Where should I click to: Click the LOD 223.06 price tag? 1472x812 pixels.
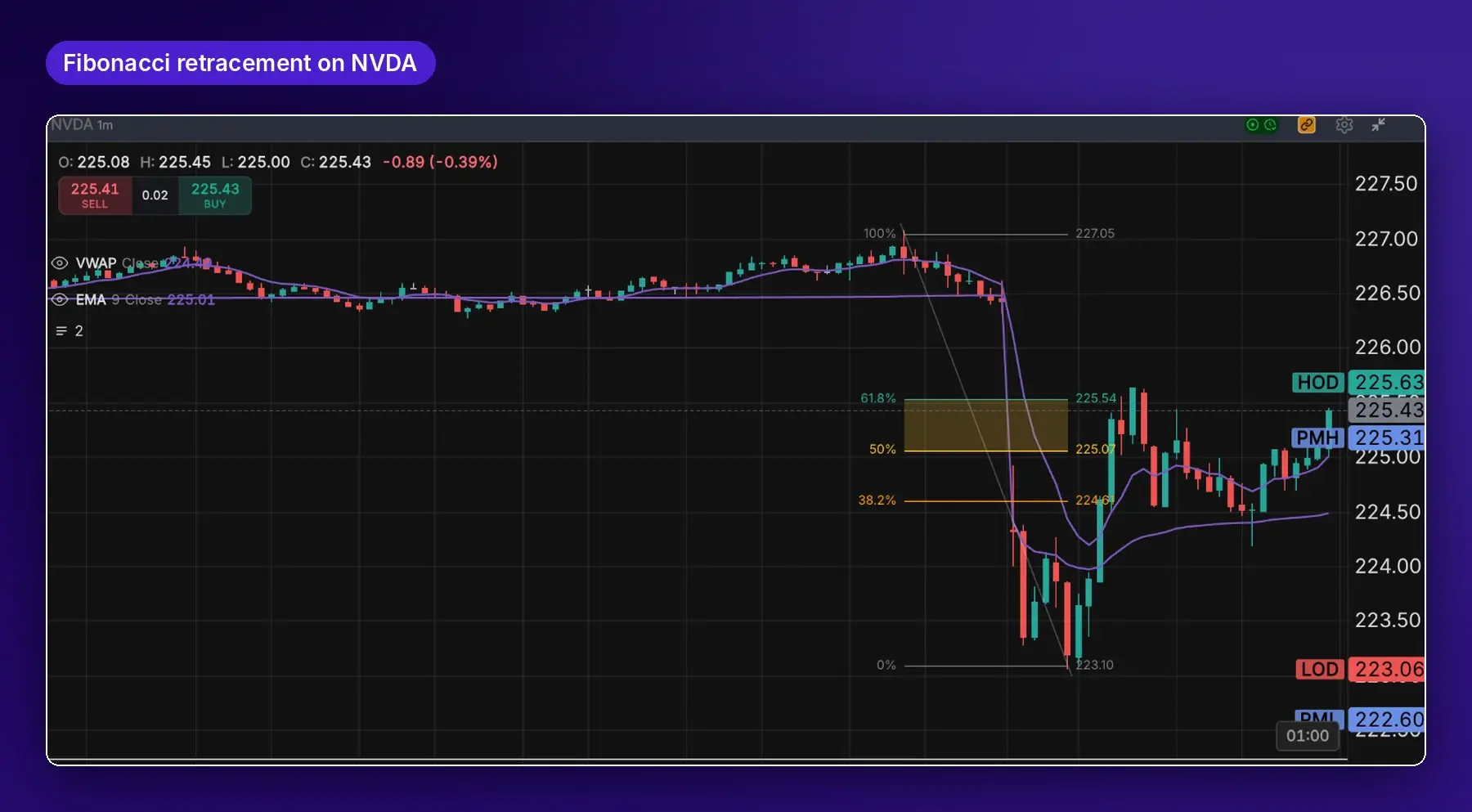pyautogui.click(x=1361, y=669)
